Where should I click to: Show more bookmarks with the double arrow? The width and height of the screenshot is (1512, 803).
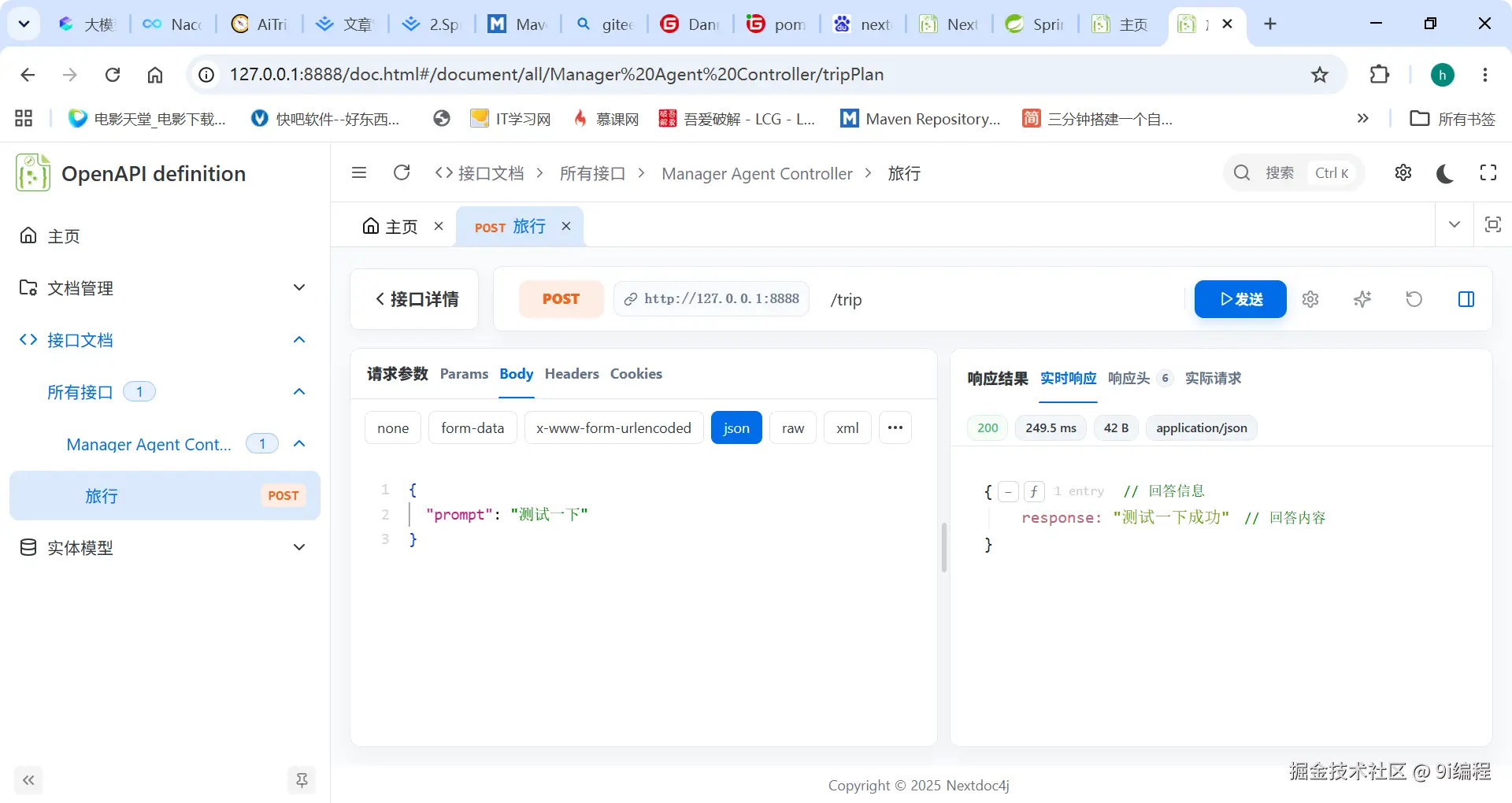click(1362, 118)
